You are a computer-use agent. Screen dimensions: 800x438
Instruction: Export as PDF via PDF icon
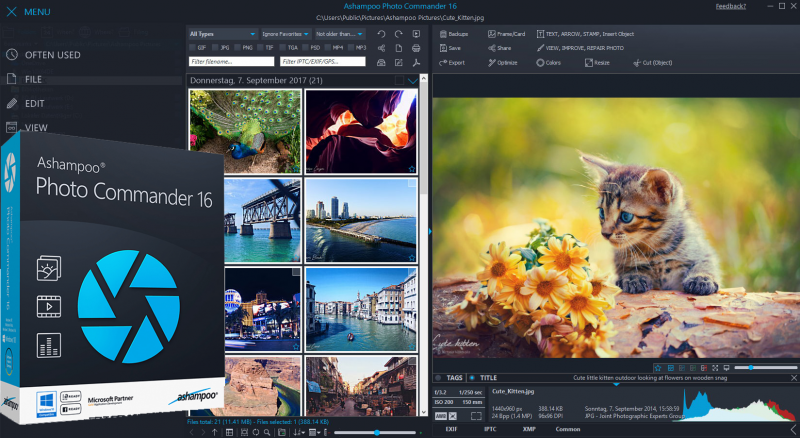tap(416, 62)
